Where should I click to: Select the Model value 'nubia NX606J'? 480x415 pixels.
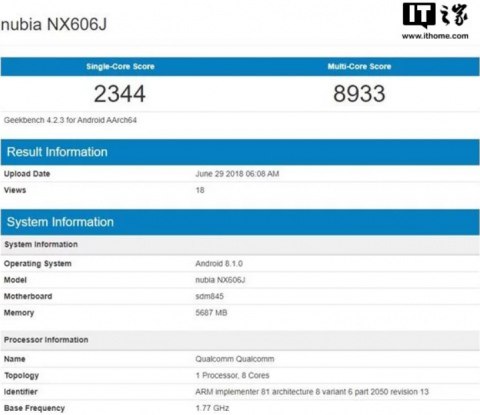pyautogui.click(x=220, y=280)
